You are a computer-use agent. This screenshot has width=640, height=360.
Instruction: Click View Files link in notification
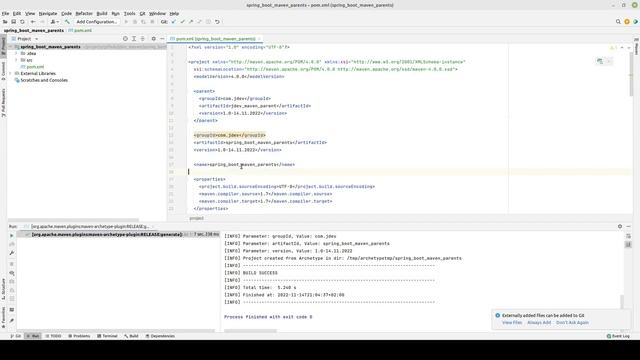pyautogui.click(x=512, y=322)
